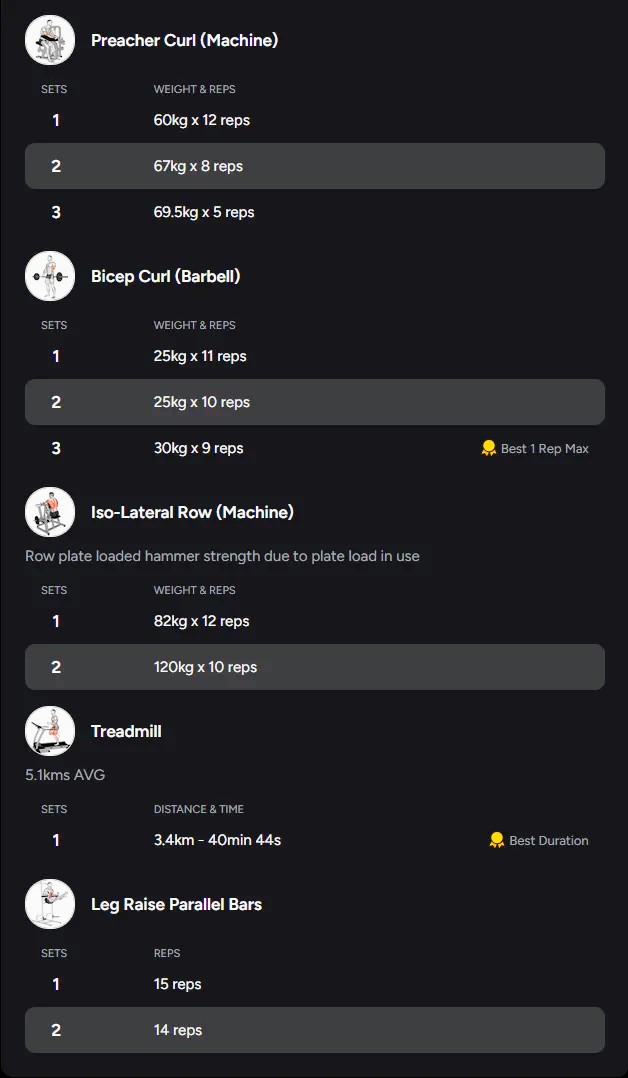Viewport: 628px width, 1078px height.
Task: Click the Best Duration medal icon
Action: pos(497,840)
